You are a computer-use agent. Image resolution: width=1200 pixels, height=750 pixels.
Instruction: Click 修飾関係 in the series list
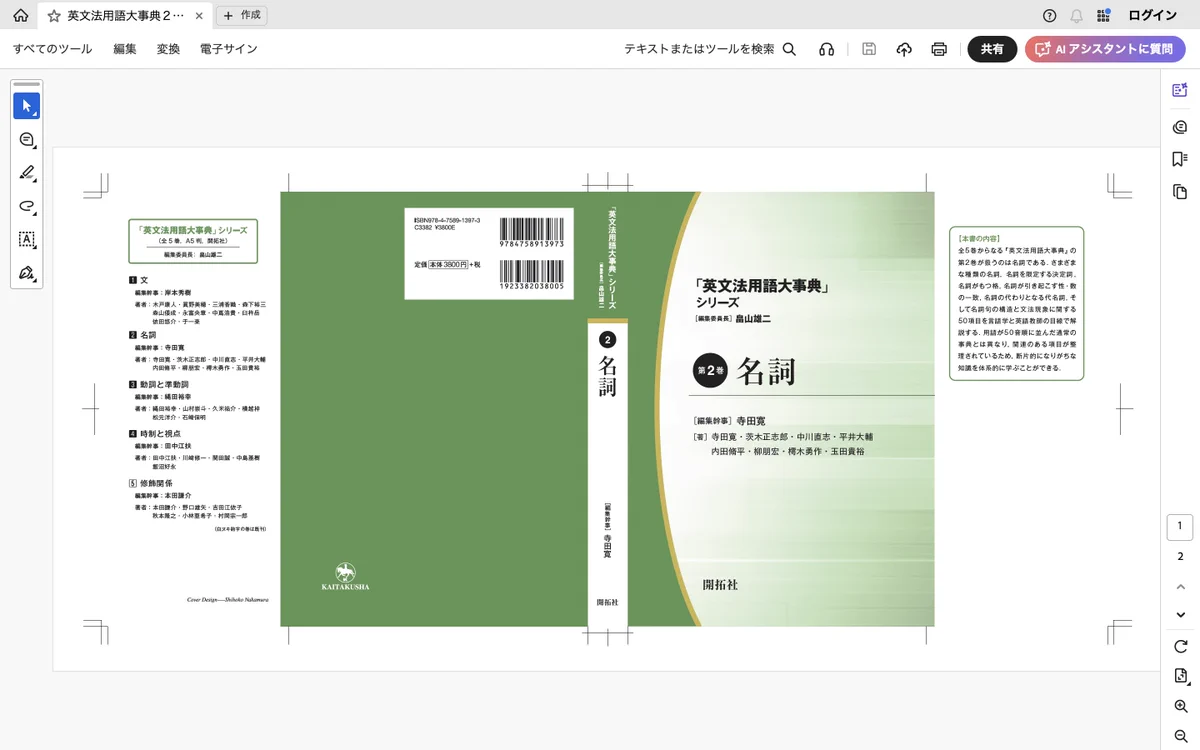click(x=158, y=483)
